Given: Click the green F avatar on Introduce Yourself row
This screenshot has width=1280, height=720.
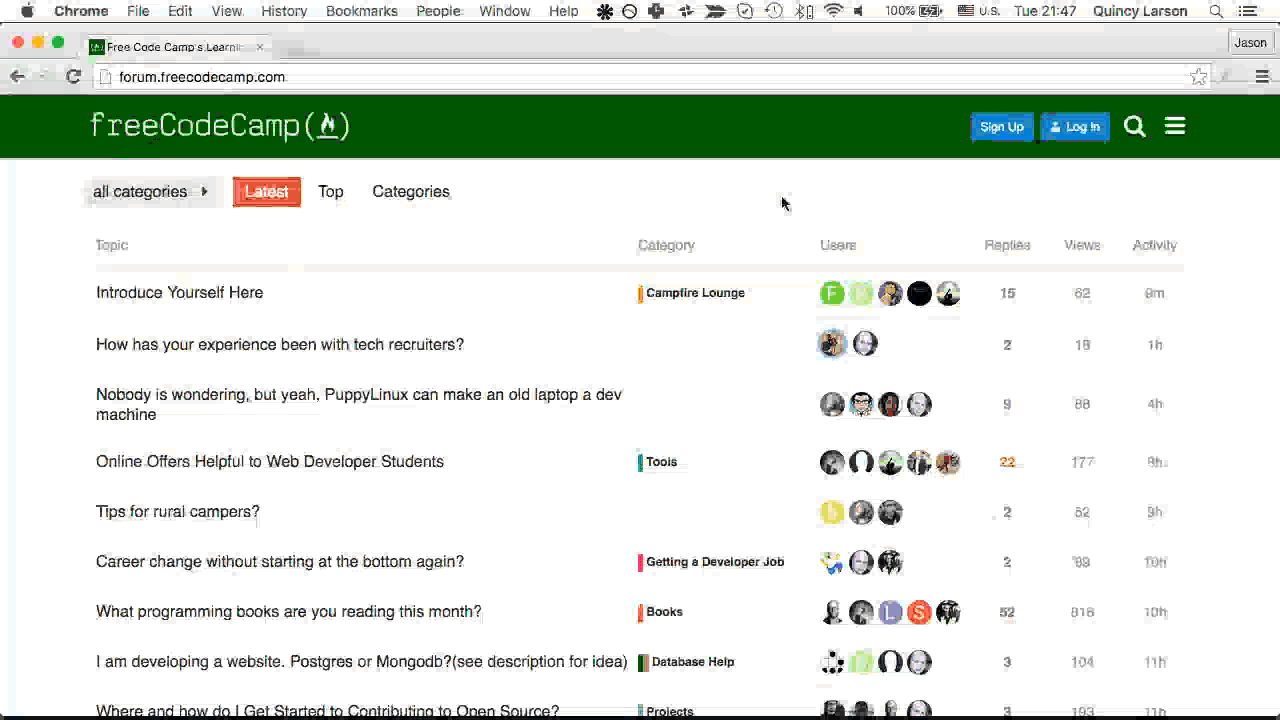Looking at the screenshot, I should coord(832,293).
